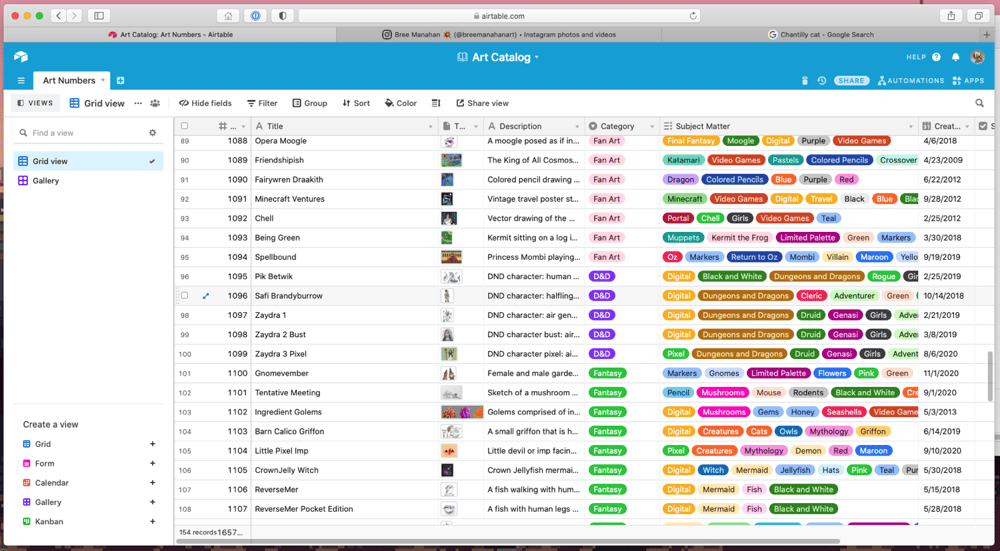Open Automations panel
Screen dimensions: 1000x551
[x=911, y=80]
